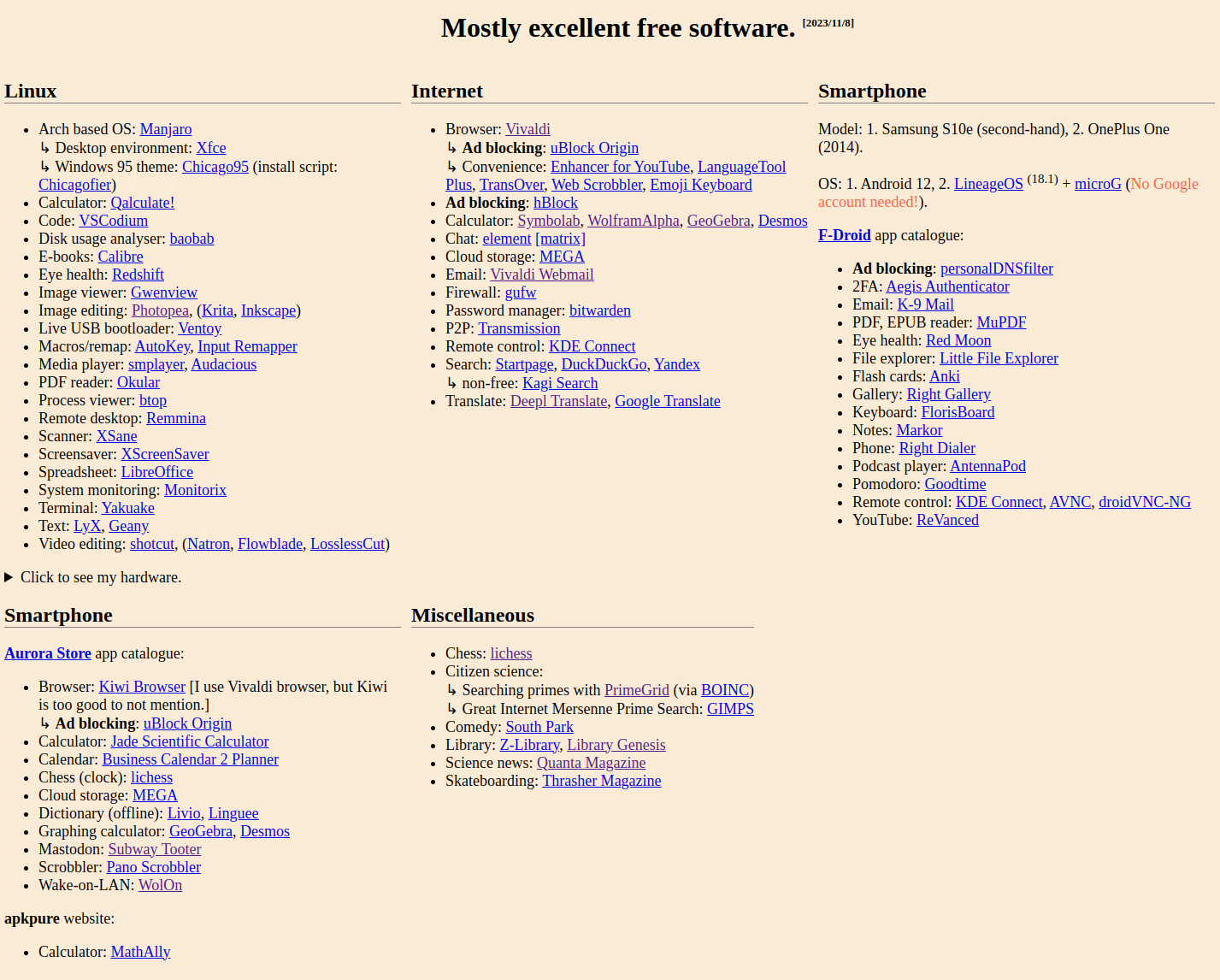Open the F-Droid app catalogue link
This screenshot has height=980, width=1220.
[845, 235]
